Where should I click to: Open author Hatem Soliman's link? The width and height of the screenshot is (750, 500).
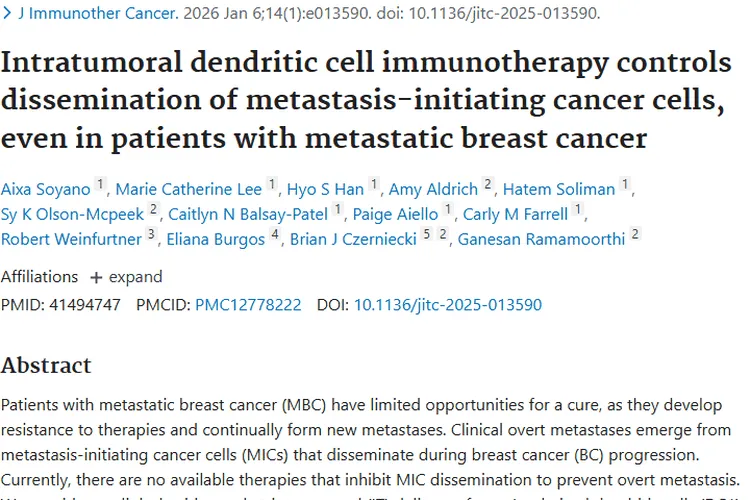pos(559,188)
